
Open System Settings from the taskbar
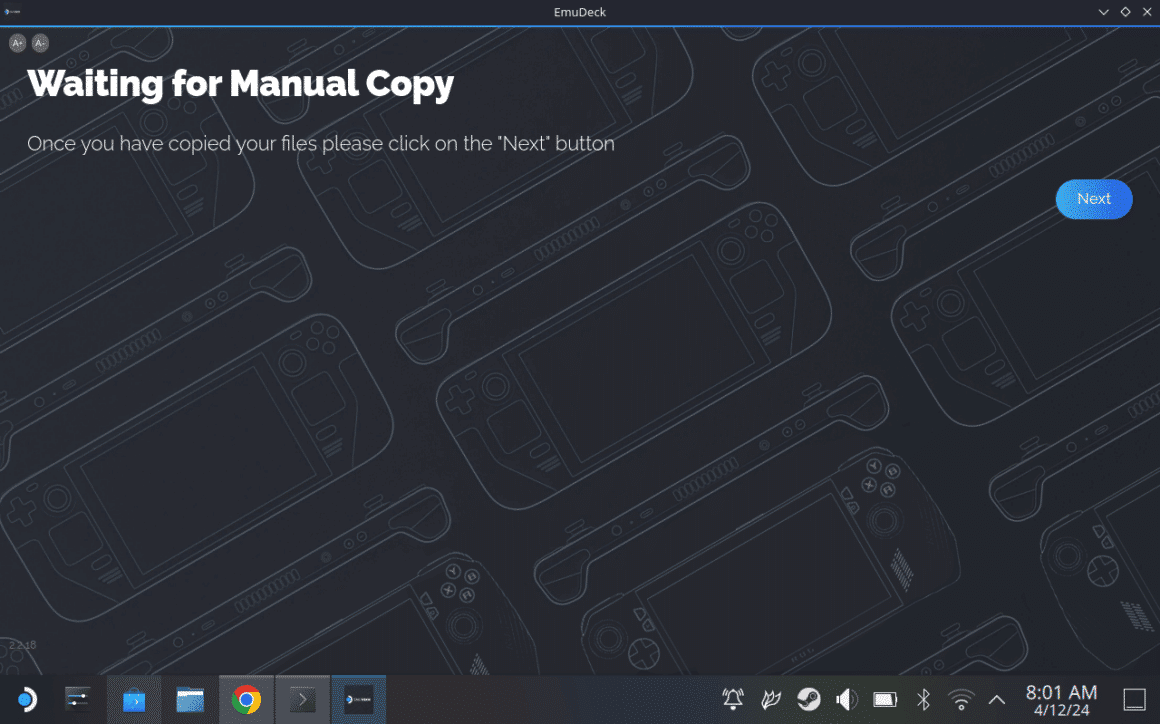click(78, 699)
